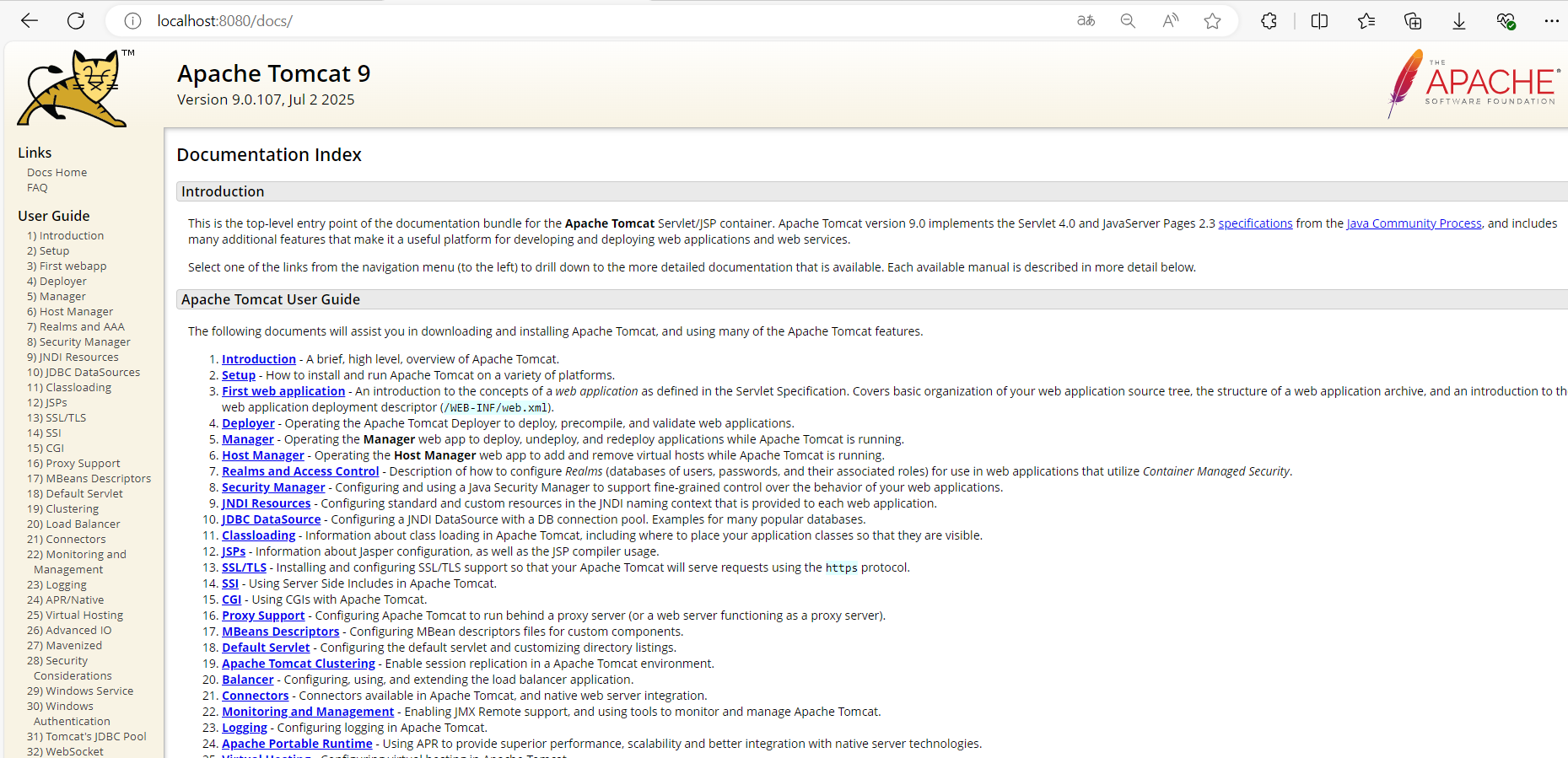Open the zoom control in address bar

pyautogui.click(x=1128, y=21)
